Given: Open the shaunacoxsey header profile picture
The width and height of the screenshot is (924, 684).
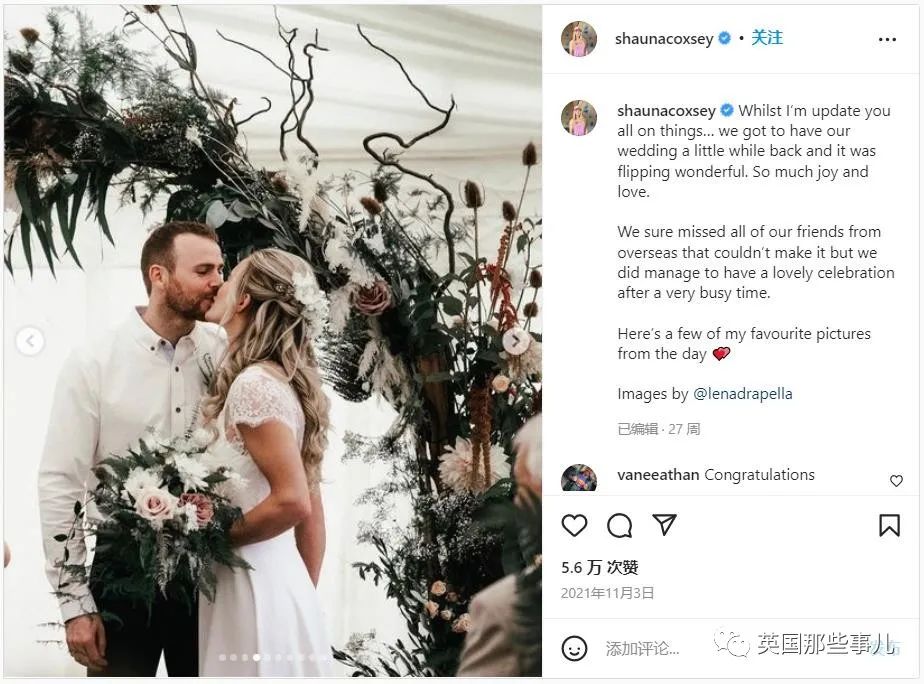Looking at the screenshot, I should [x=579, y=39].
